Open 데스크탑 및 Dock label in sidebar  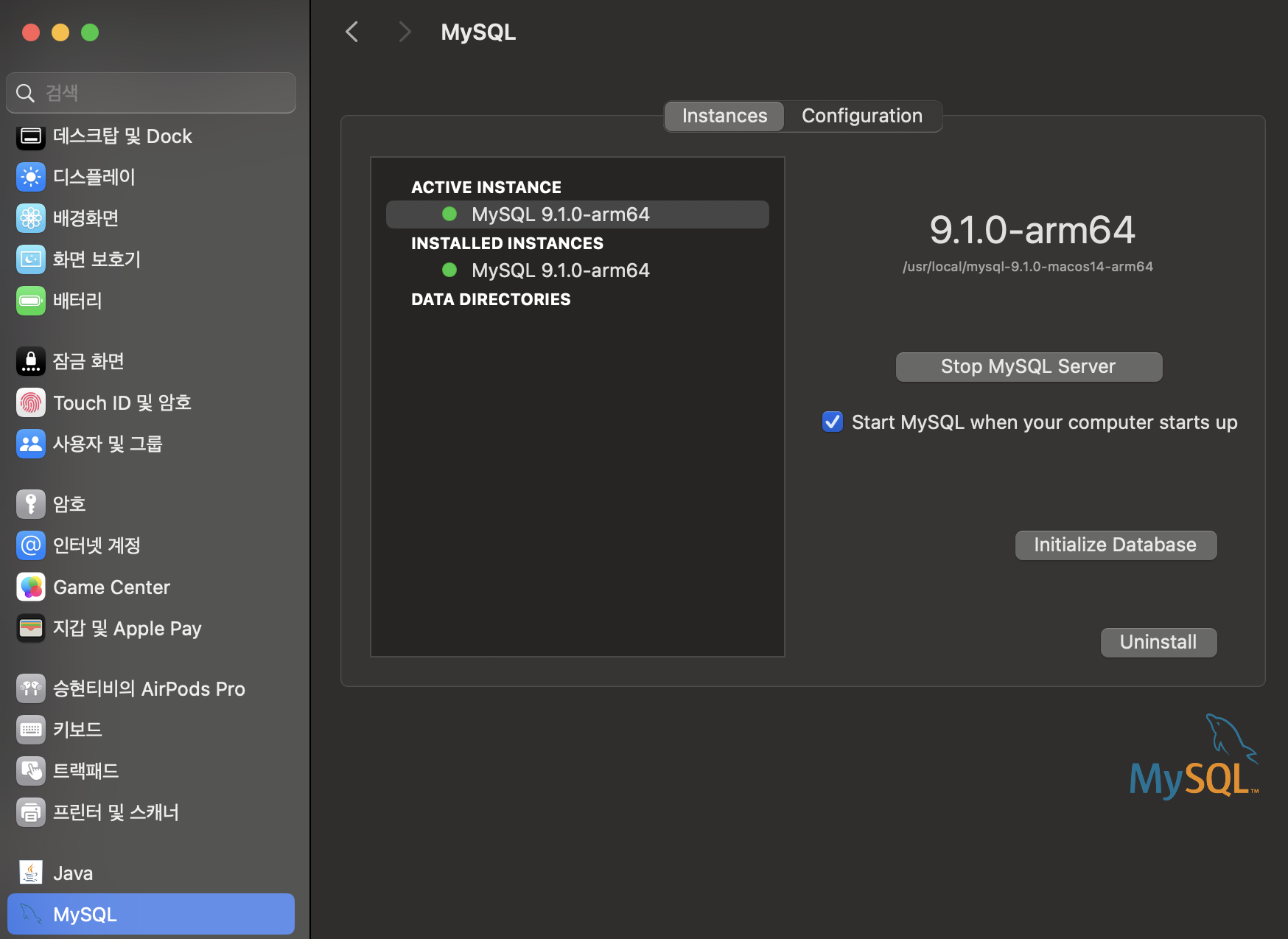click(122, 136)
